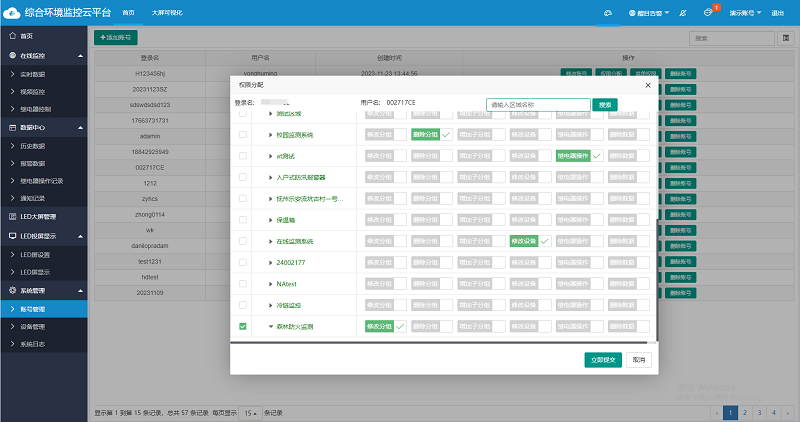Enable 继电器操作 for 冷链监控
The width and height of the screenshot is (800, 422).
tap(579, 305)
